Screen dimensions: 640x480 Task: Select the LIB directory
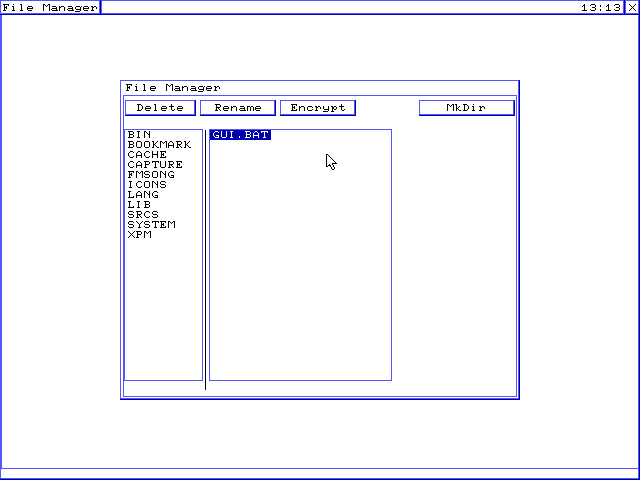139,205
